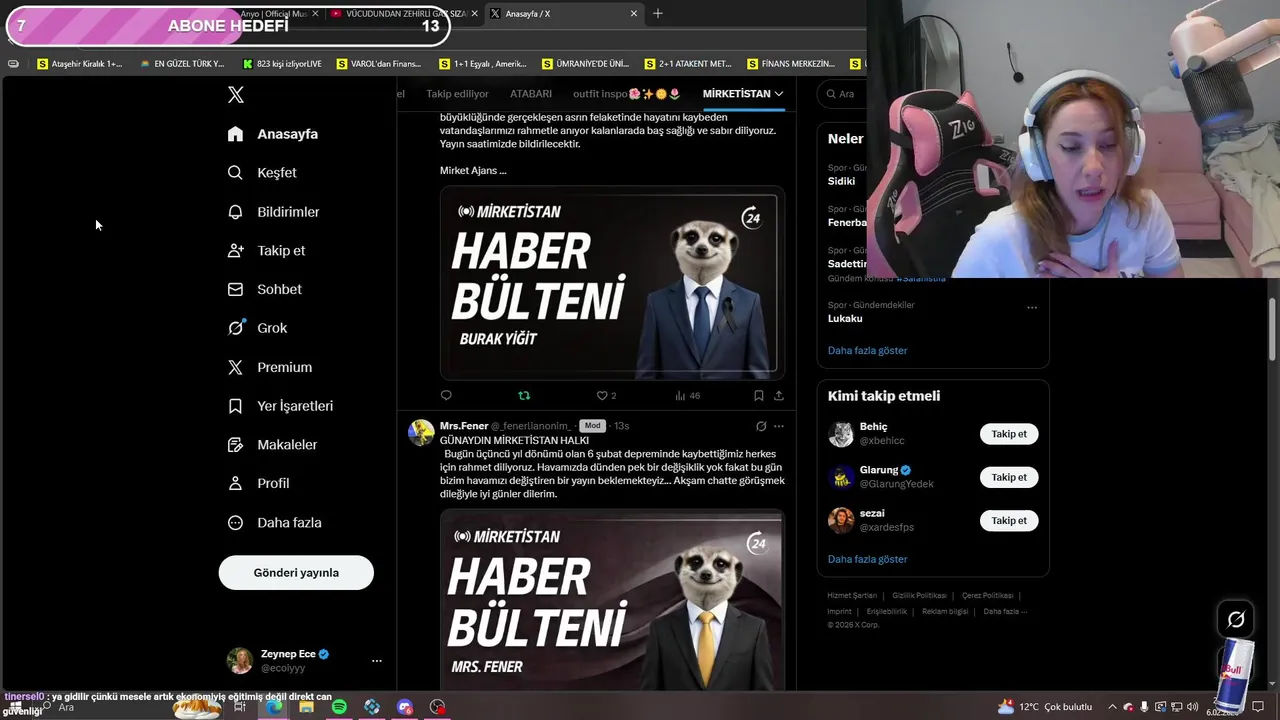Open VAROL'dan Finans bookmark
The image size is (1280, 720).
pyautogui.click(x=379, y=64)
